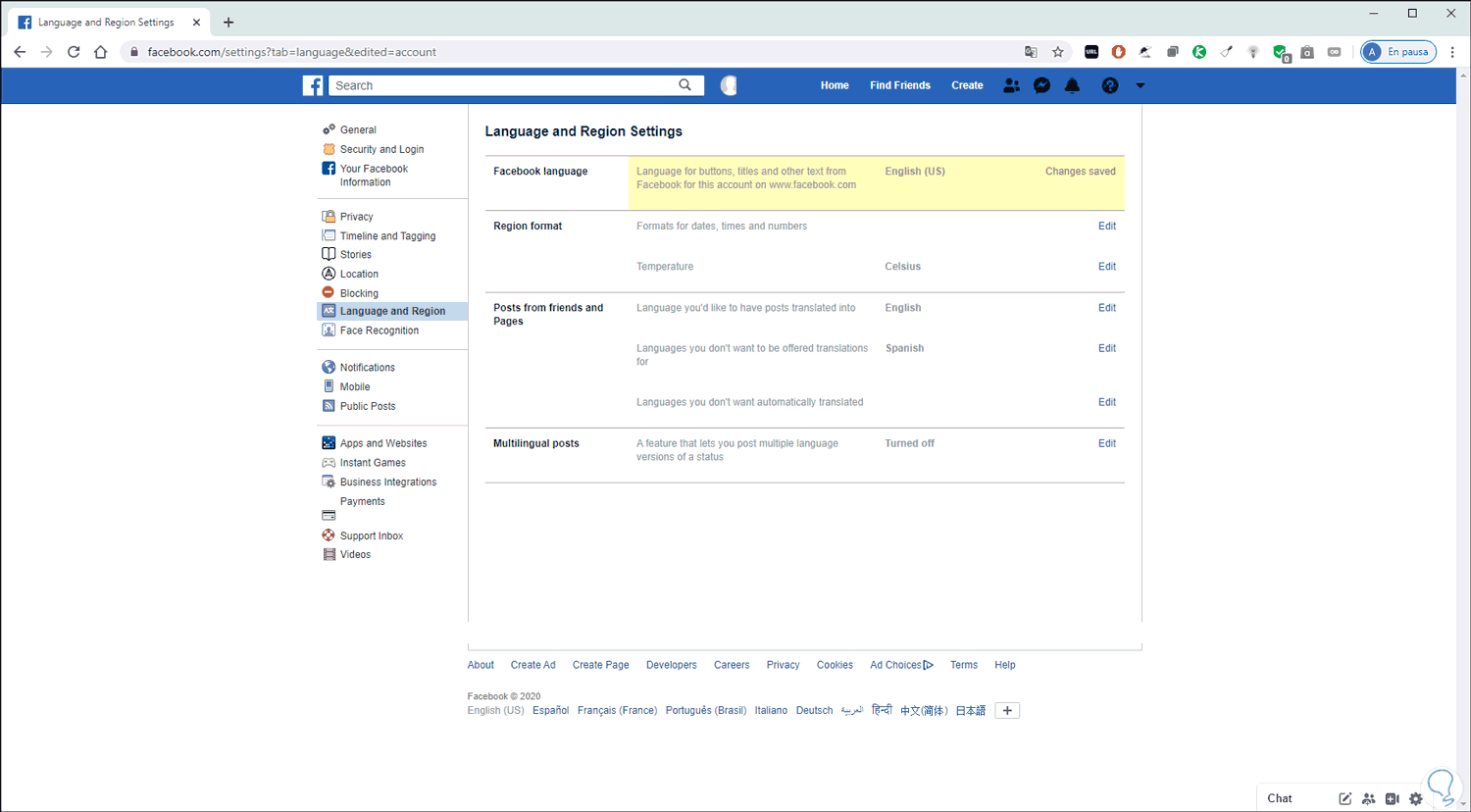
Task: Click the new message compose icon in Chat bar
Action: 1344,798
